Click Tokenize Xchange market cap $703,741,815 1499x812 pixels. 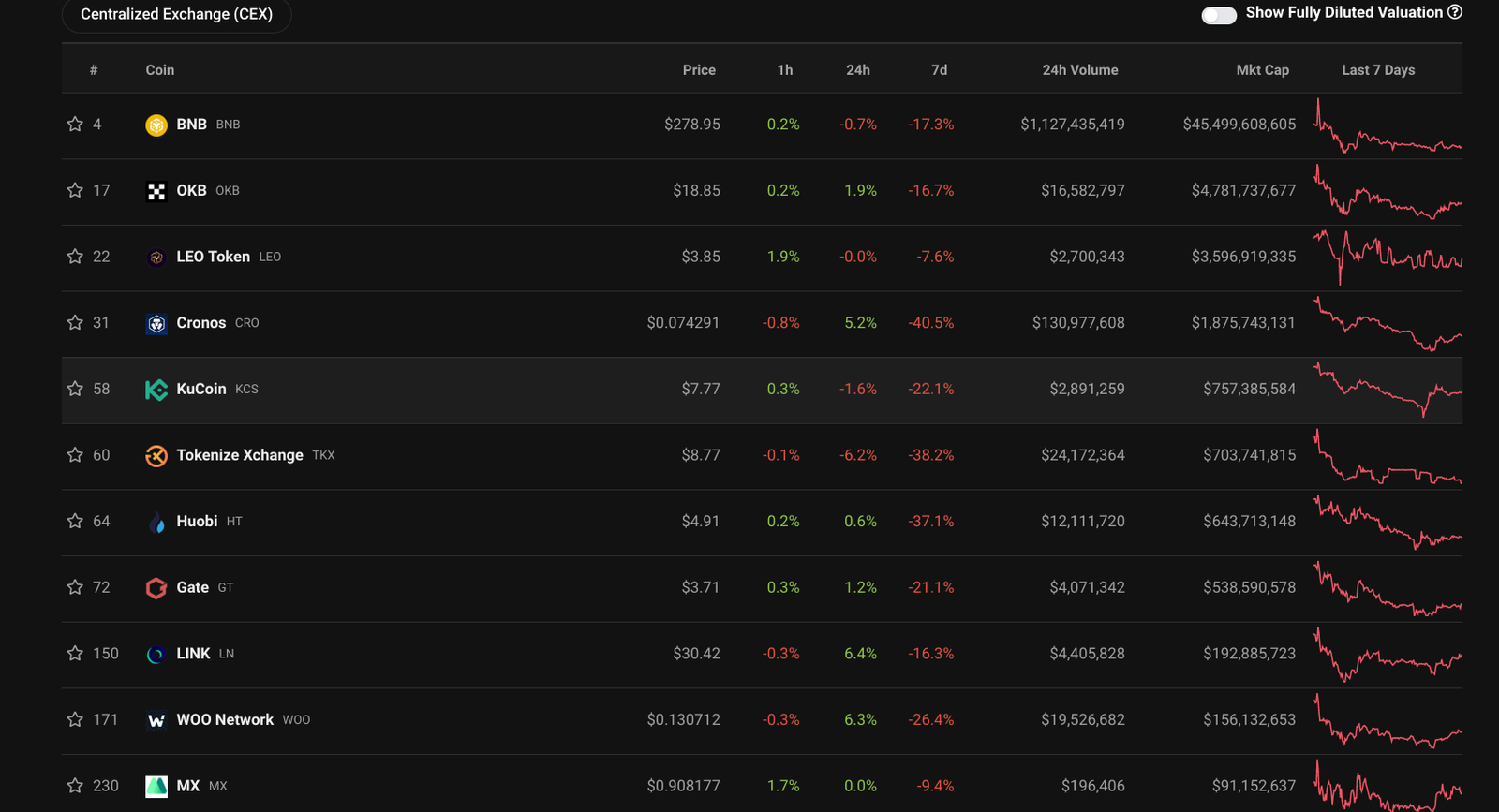[x=1250, y=455]
